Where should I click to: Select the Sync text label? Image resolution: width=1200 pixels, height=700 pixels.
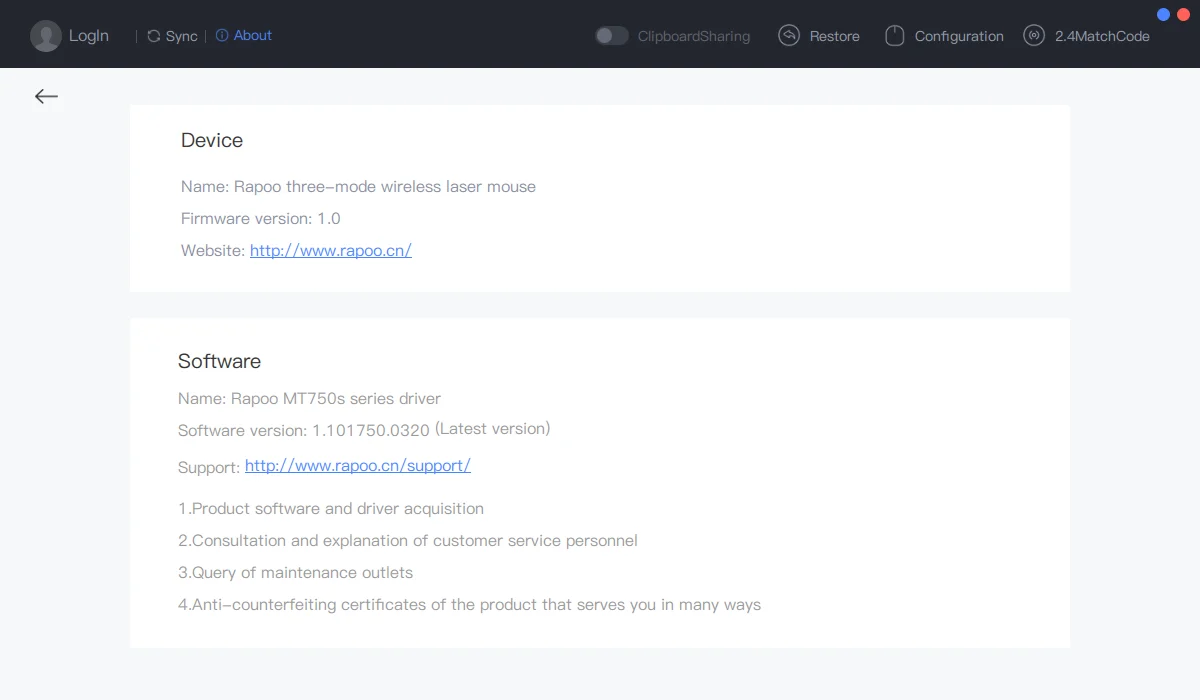[x=181, y=36]
